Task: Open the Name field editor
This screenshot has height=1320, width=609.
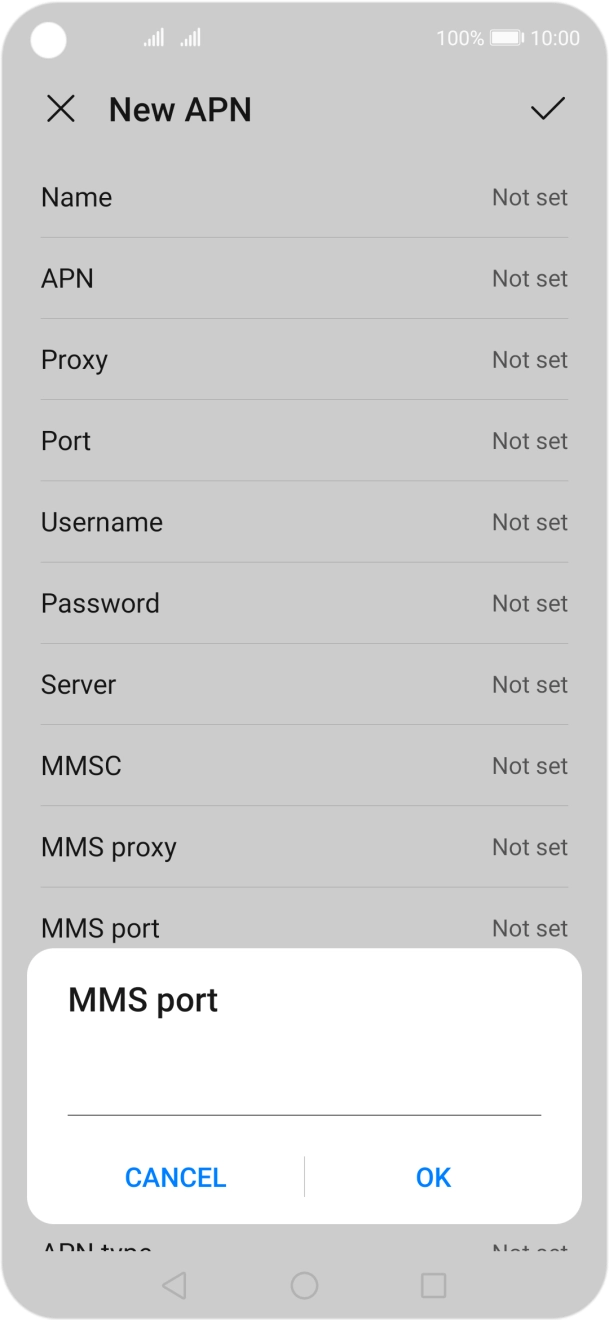Action: point(304,197)
